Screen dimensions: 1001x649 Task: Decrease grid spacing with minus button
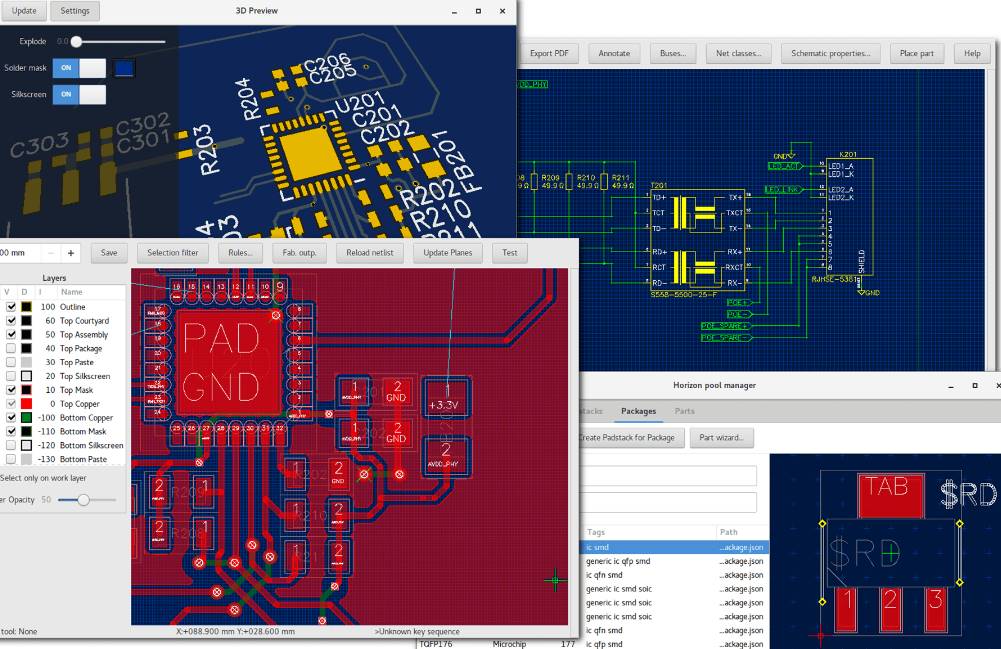click(51, 253)
